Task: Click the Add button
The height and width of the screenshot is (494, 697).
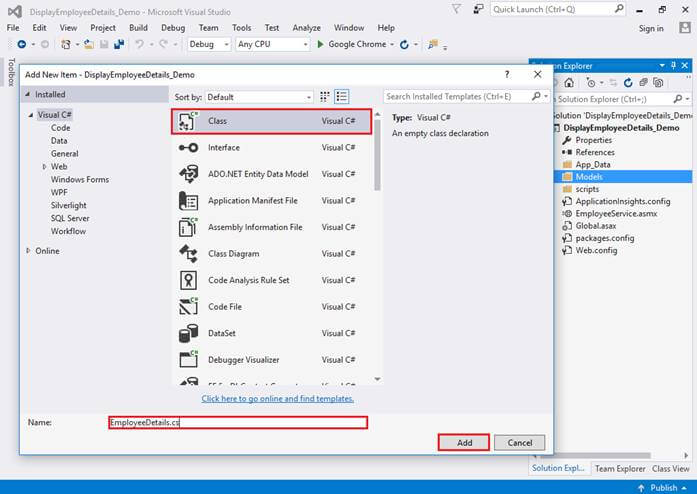Action: coord(464,442)
